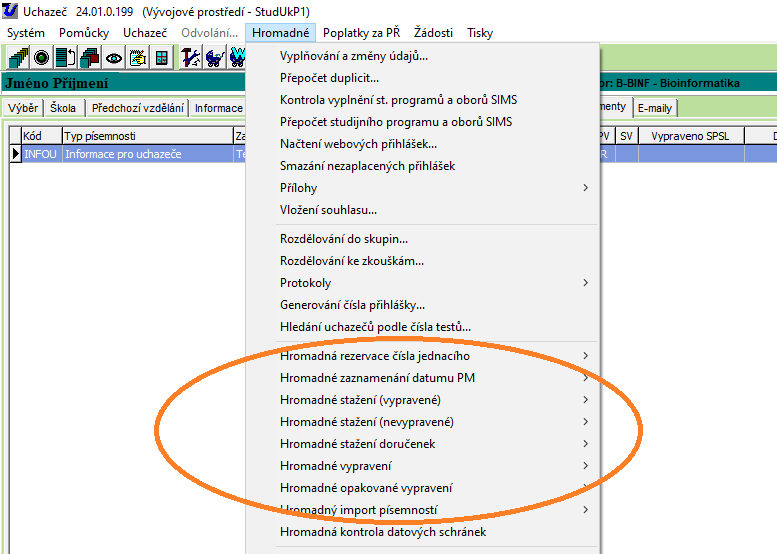777x554 pixels.
Task: Click the four-pane window grid icon
Action: pyautogui.click(x=161, y=57)
